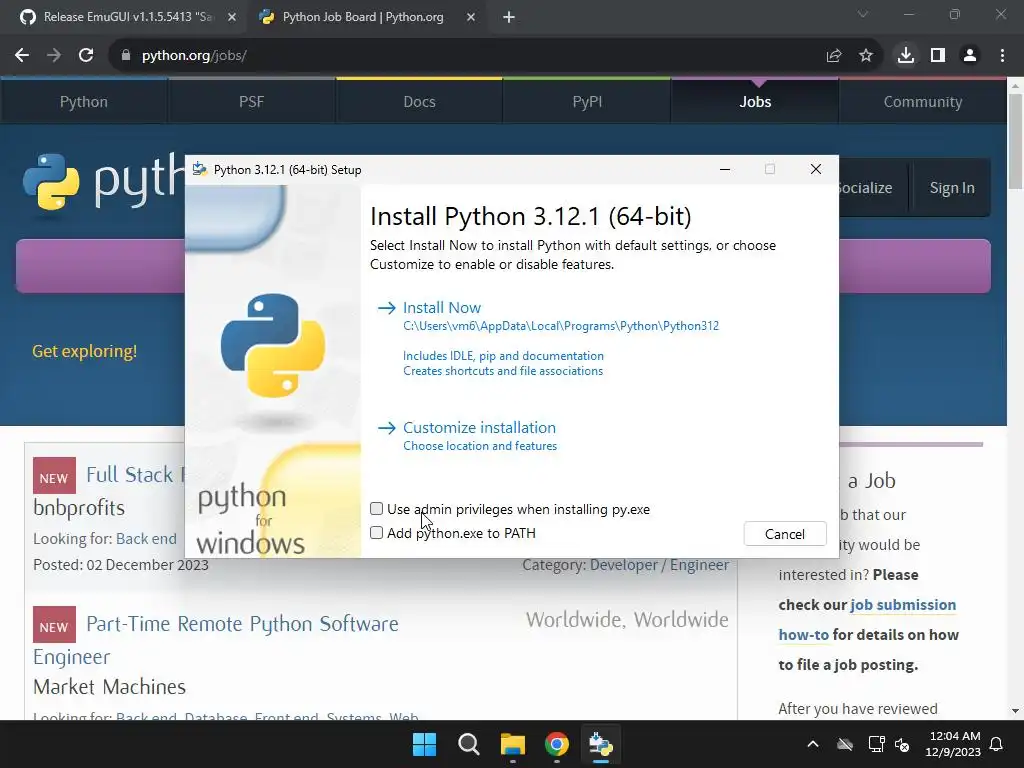This screenshot has height=768, width=1024.
Task: Click the scrollbar up arrow of the page
Action: [1015, 86]
